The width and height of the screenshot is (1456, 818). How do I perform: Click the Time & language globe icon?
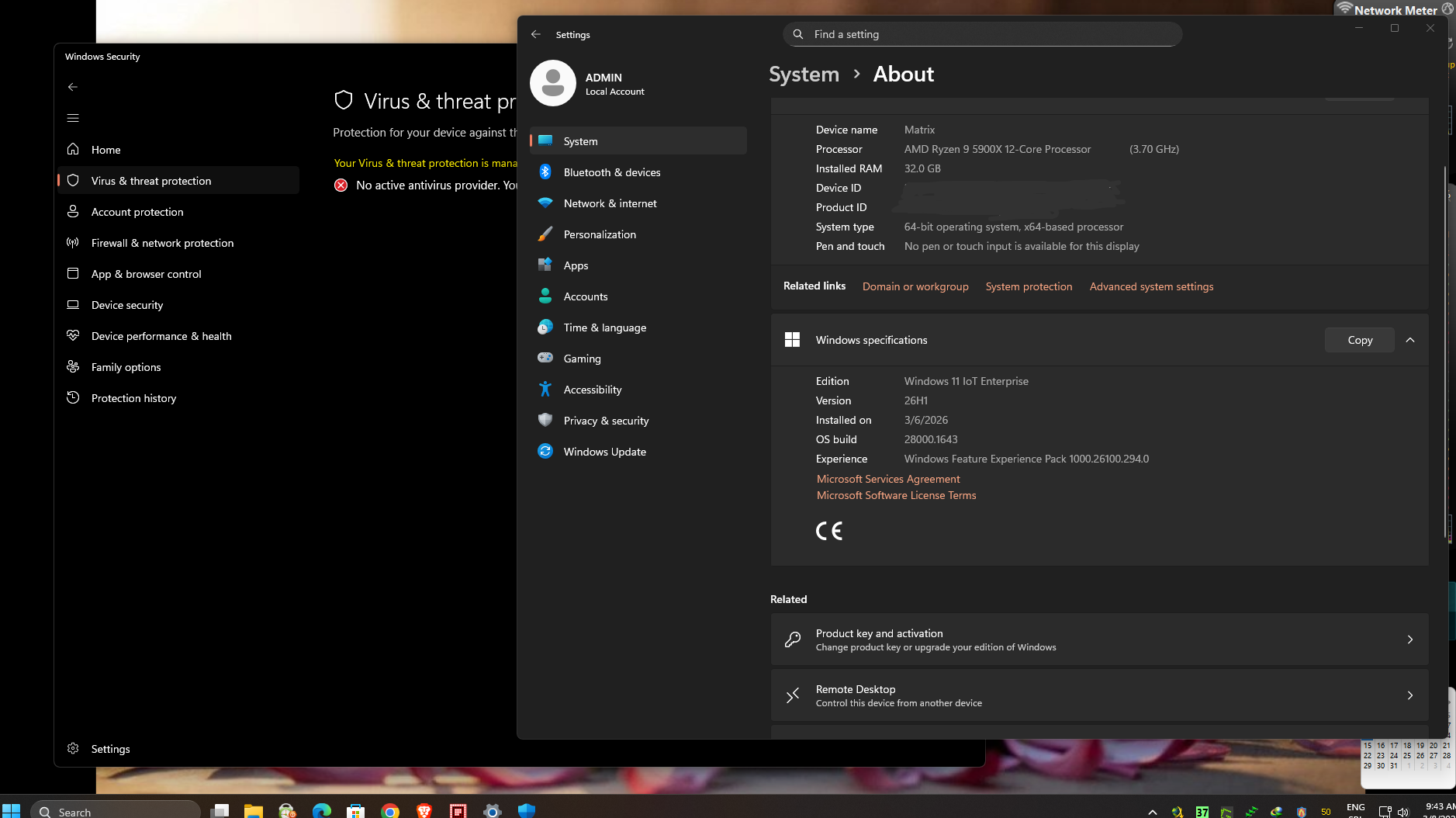tap(545, 327)
